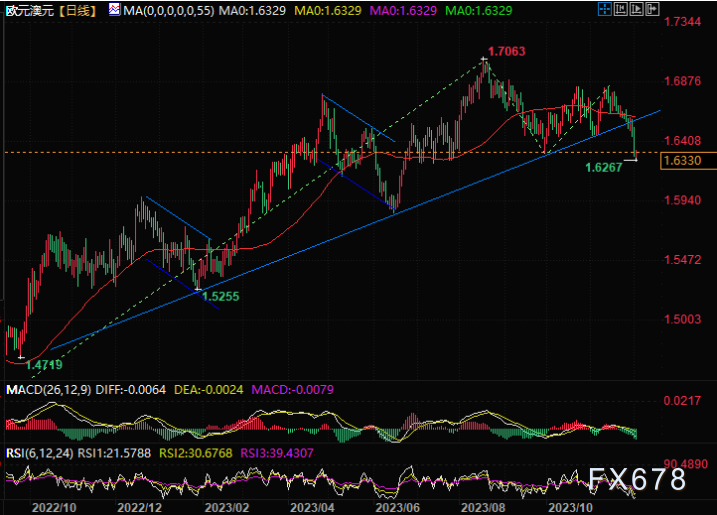Click the yellow MA0:1.6329 value

coord(327,11)
